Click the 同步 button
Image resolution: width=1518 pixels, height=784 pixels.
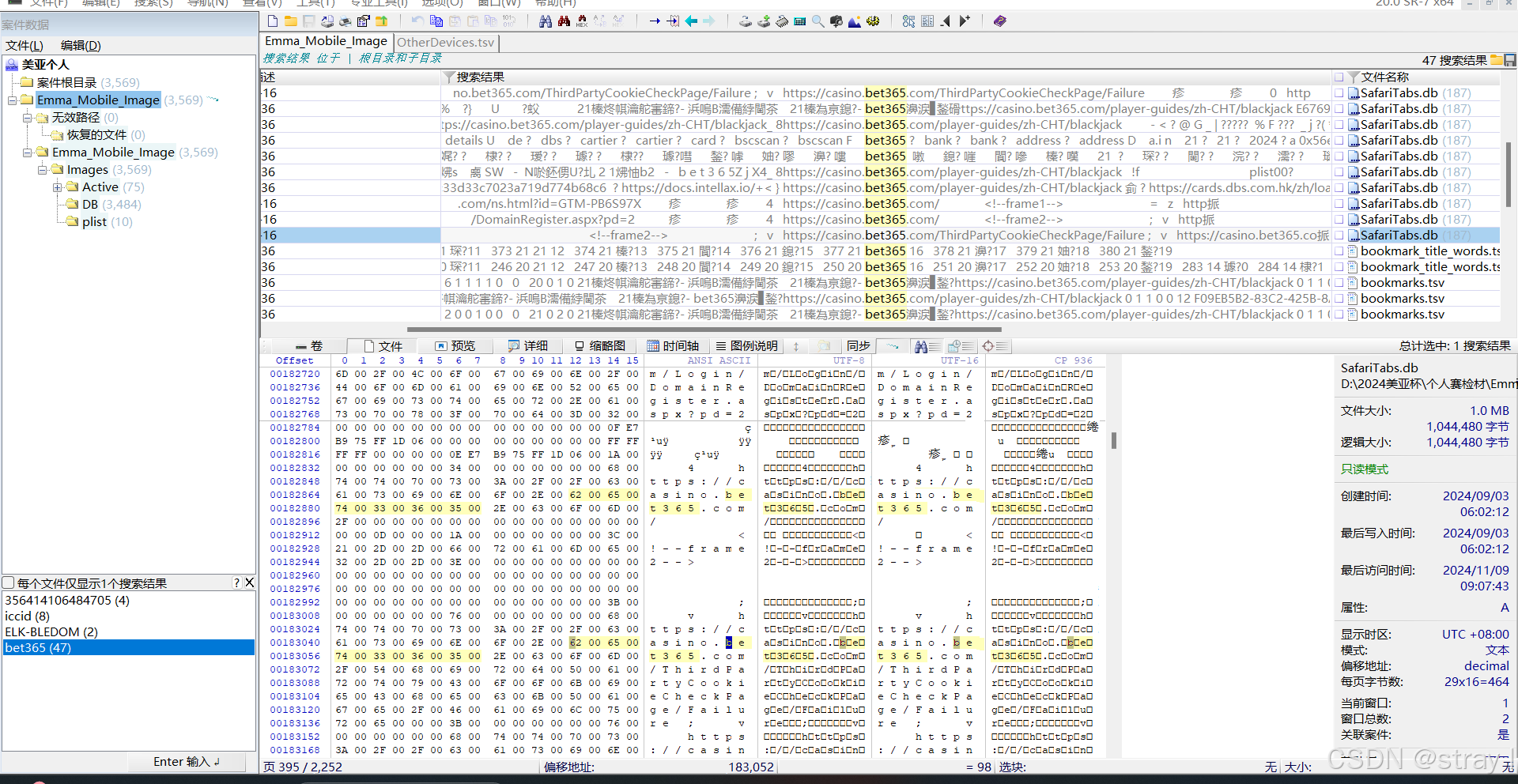(858, 346)
